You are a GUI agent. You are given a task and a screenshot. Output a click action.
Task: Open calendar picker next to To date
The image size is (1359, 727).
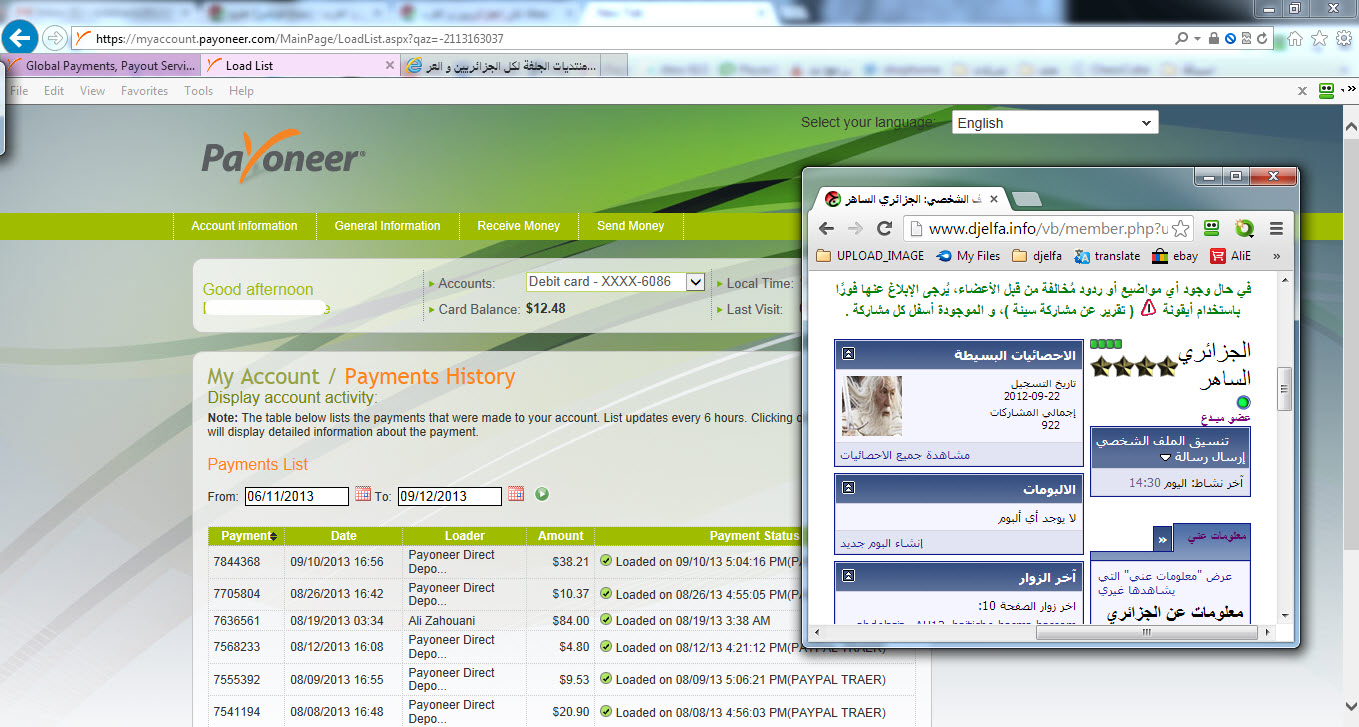click(516, 494)
